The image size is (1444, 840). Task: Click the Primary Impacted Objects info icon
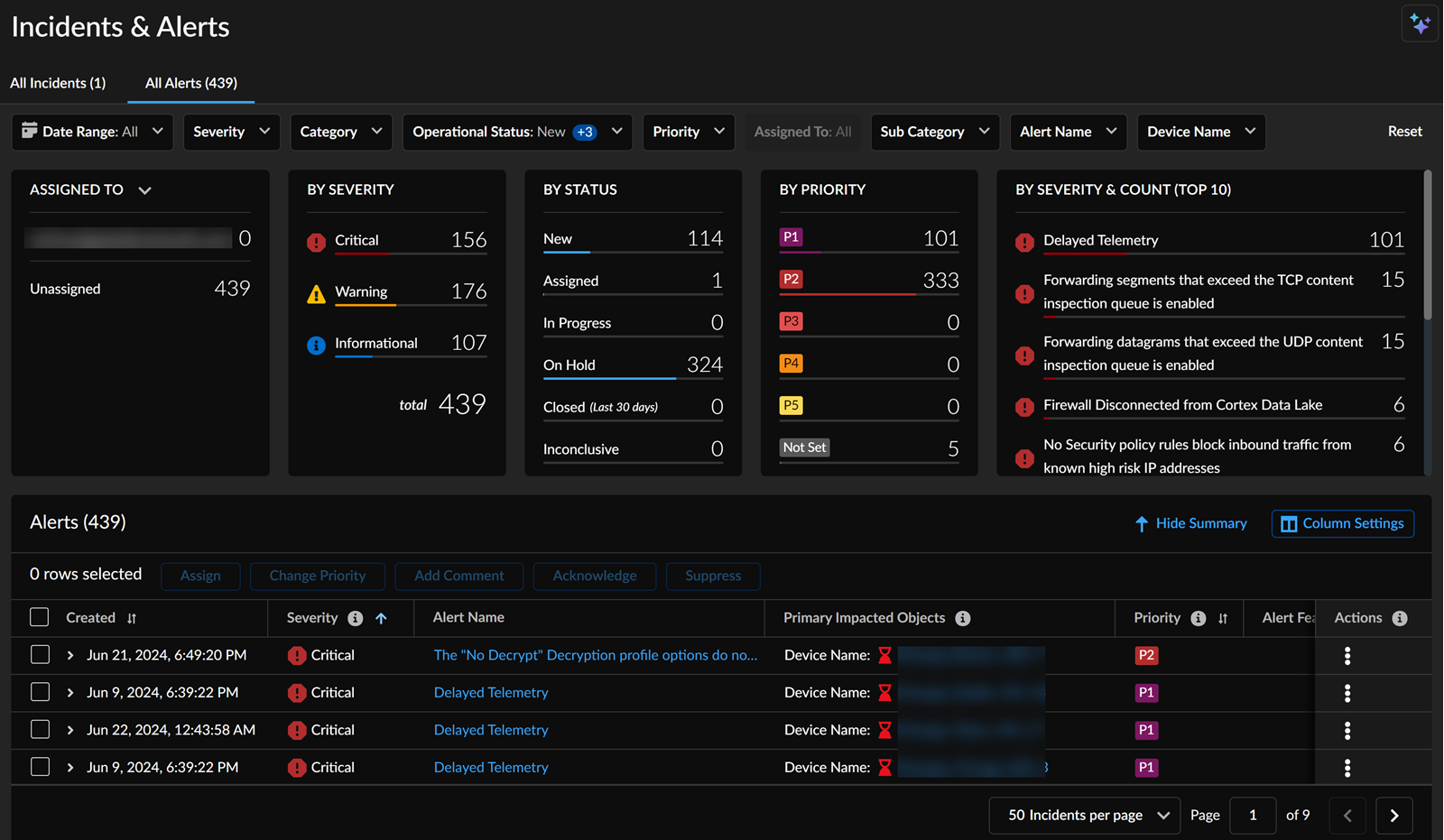963,618
